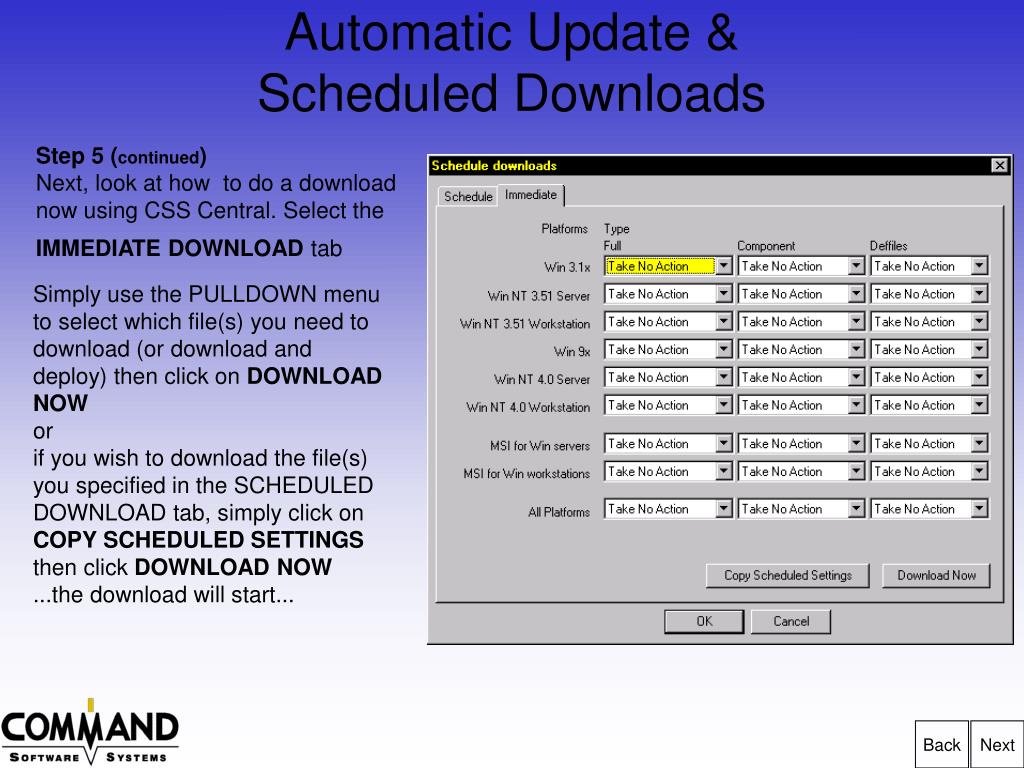Open Win 9x Deffiles dropdown
The image size is (1024, 768).
[929, 350]
